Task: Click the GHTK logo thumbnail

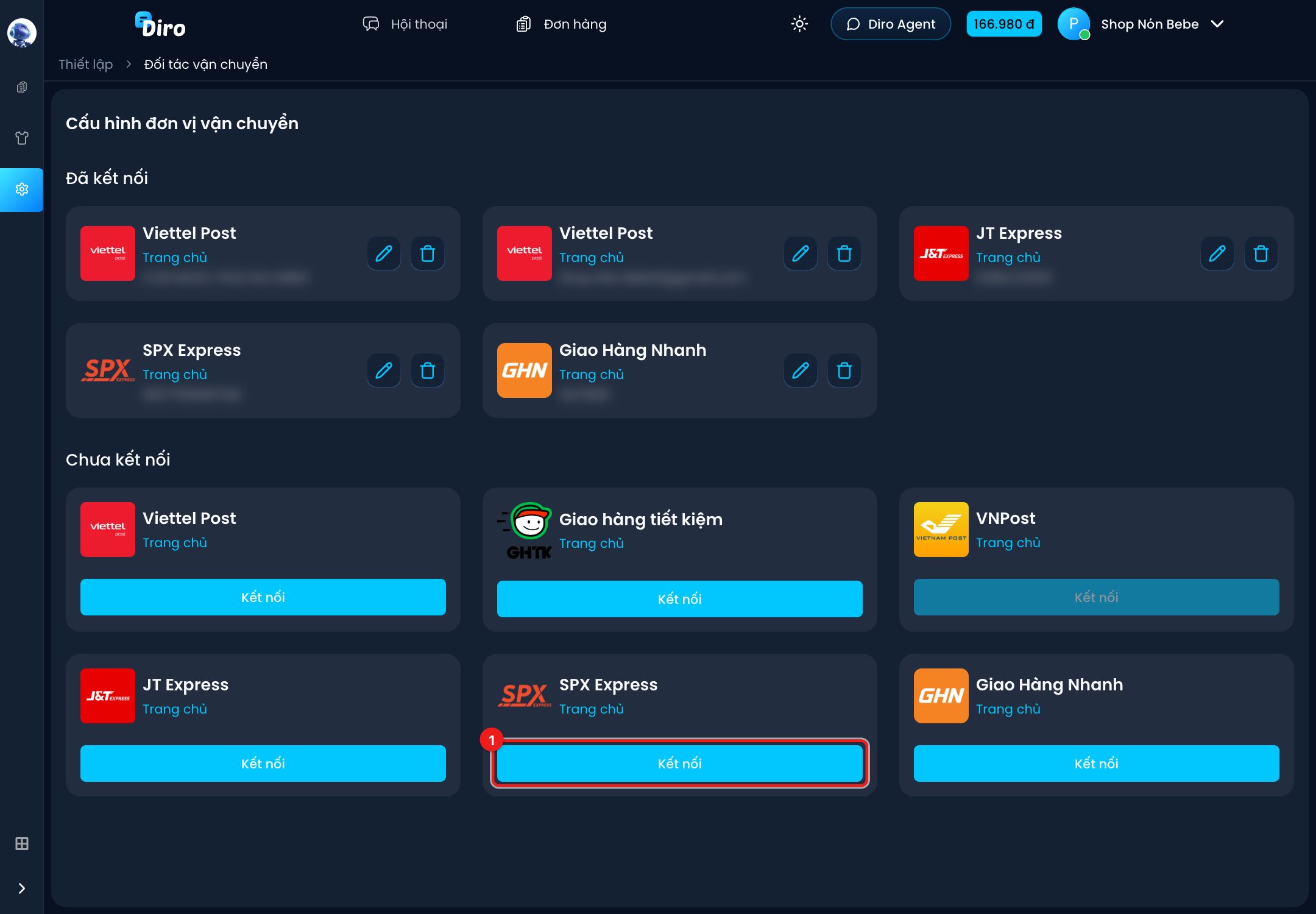Action: (x=525, y=531)
